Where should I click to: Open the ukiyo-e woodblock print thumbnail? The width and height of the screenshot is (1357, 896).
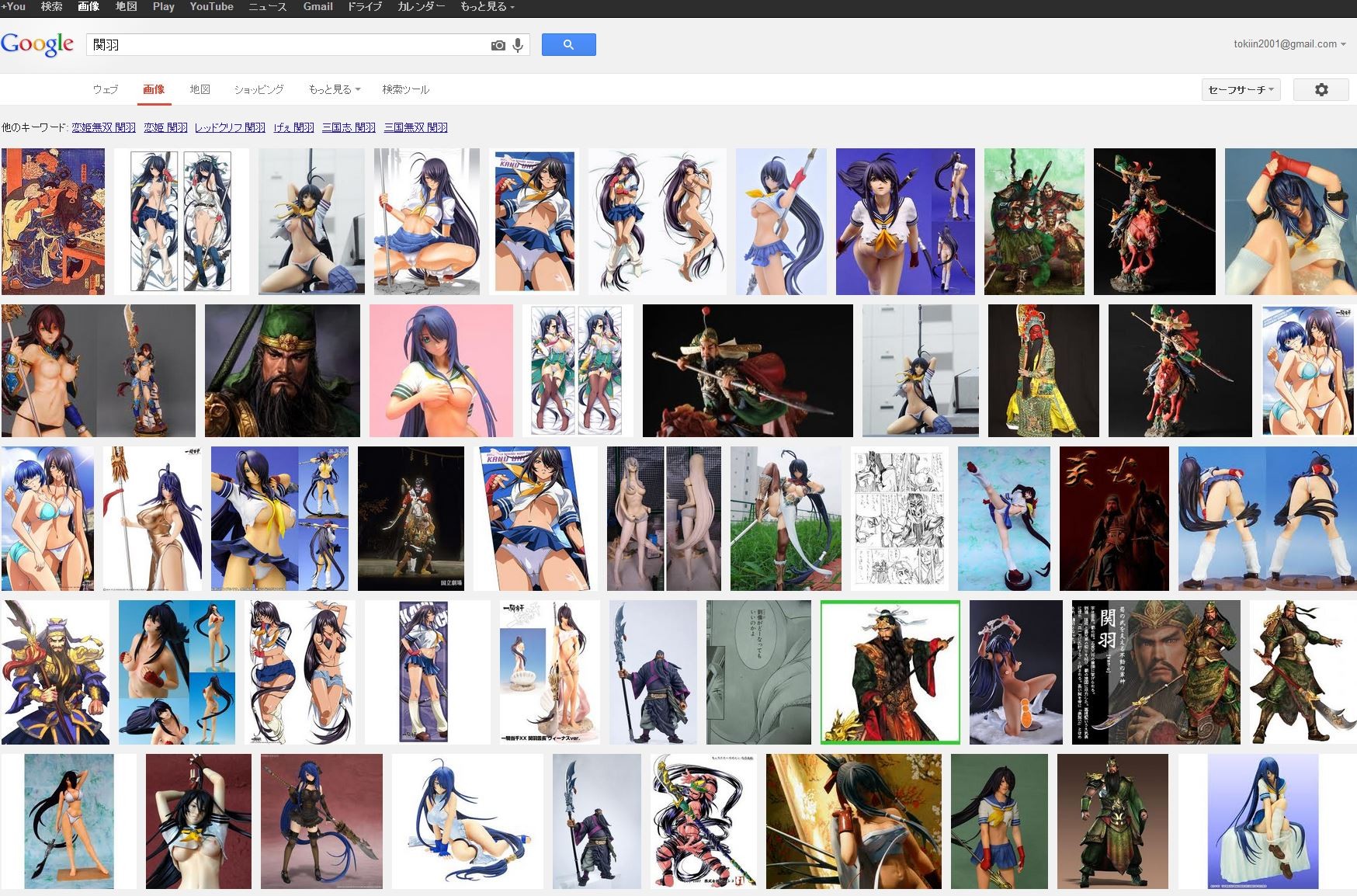pos(53,221)
